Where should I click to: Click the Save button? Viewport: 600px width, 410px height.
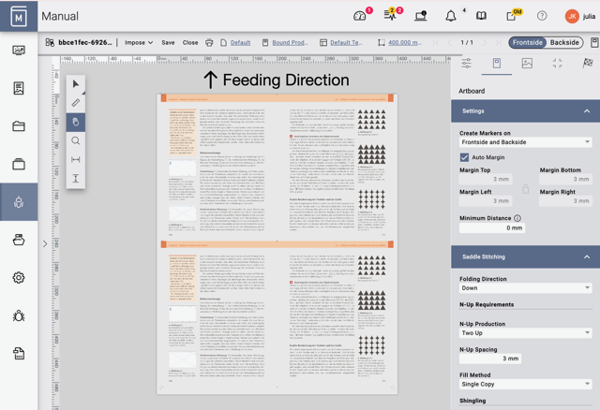coord(168,43)
